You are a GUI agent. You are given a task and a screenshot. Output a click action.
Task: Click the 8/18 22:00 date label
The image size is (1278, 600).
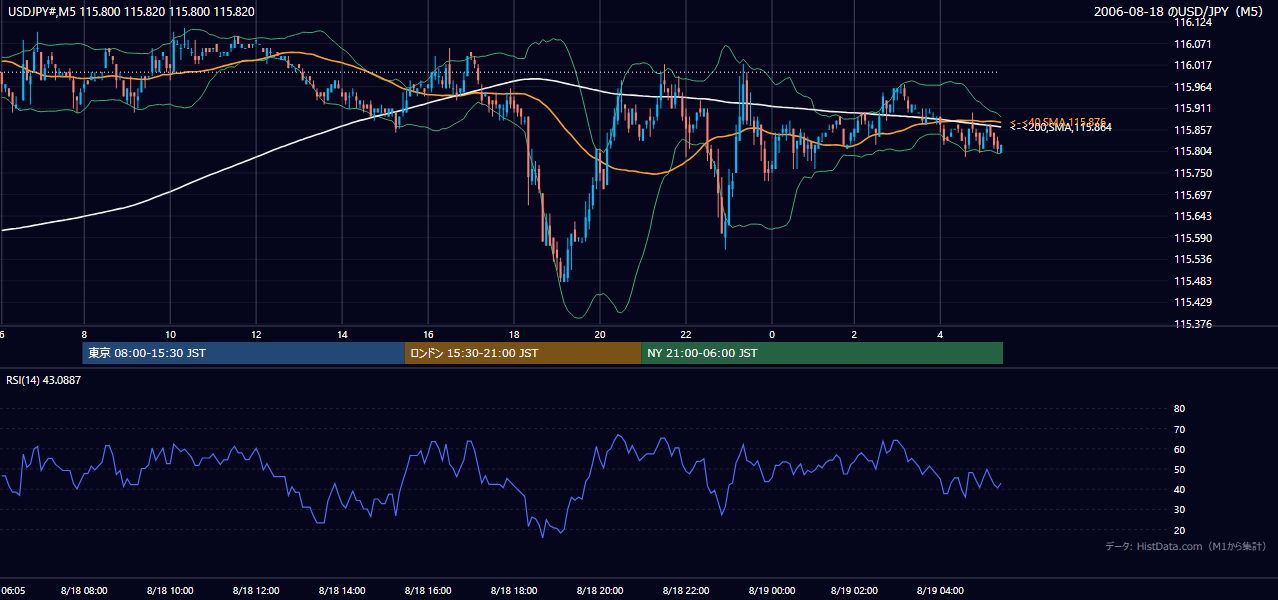(x=686, y=591)
